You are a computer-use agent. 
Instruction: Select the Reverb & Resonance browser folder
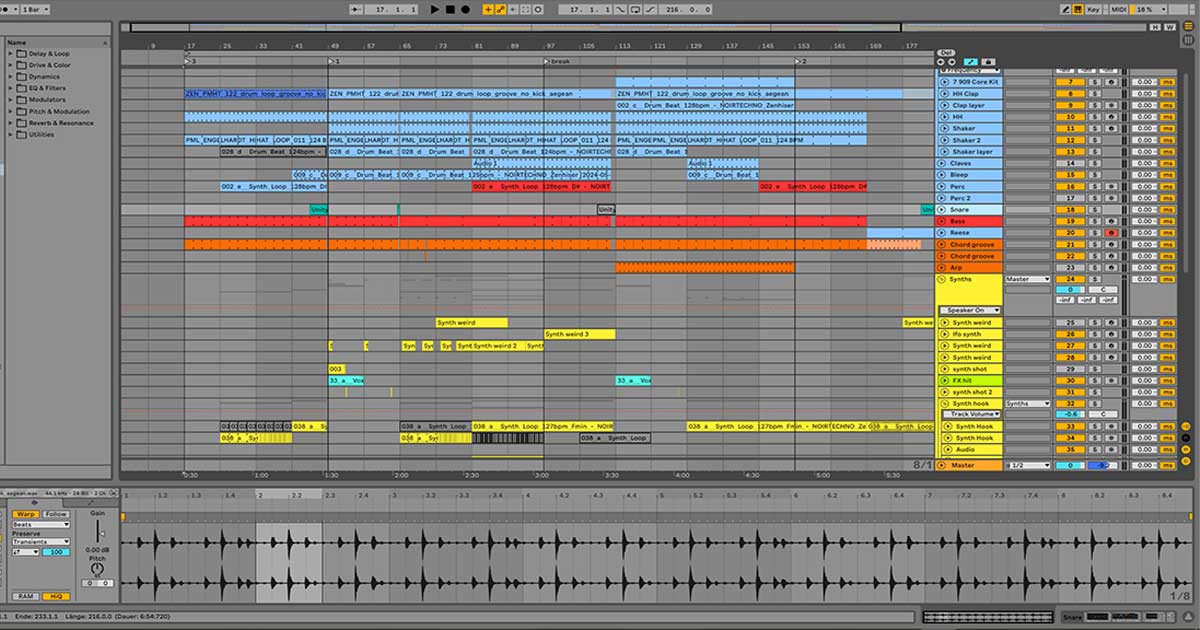coord(61,123)
